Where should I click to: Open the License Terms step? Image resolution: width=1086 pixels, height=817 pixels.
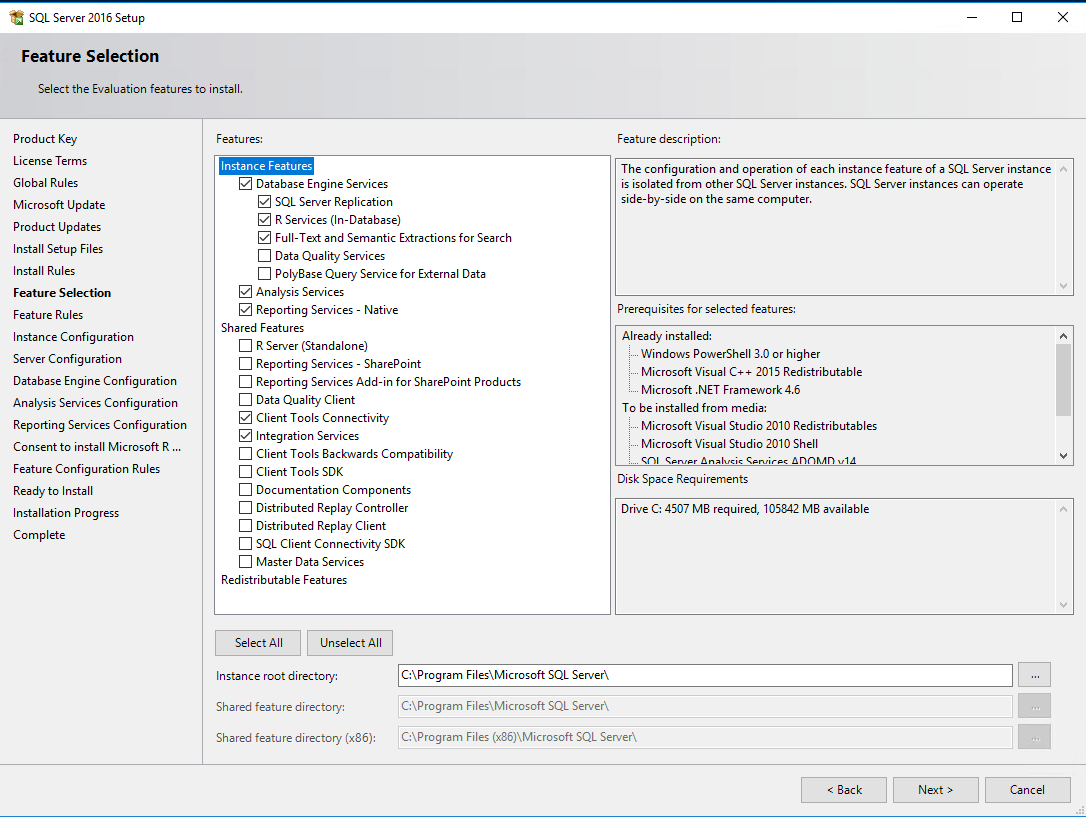pyautogui.click(x=50, y=161)
